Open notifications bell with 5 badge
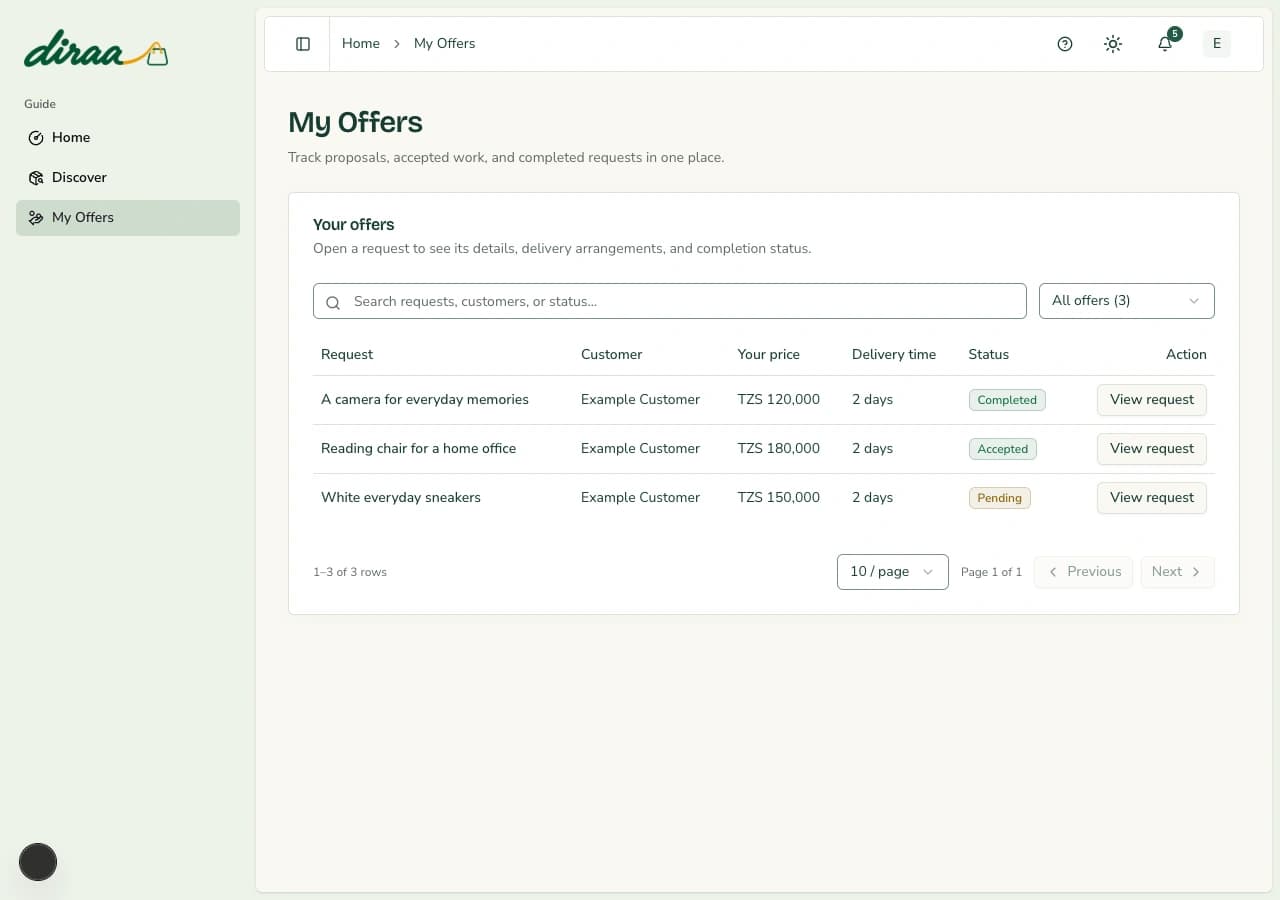Screen dimensions: 1280x900 1165,44
